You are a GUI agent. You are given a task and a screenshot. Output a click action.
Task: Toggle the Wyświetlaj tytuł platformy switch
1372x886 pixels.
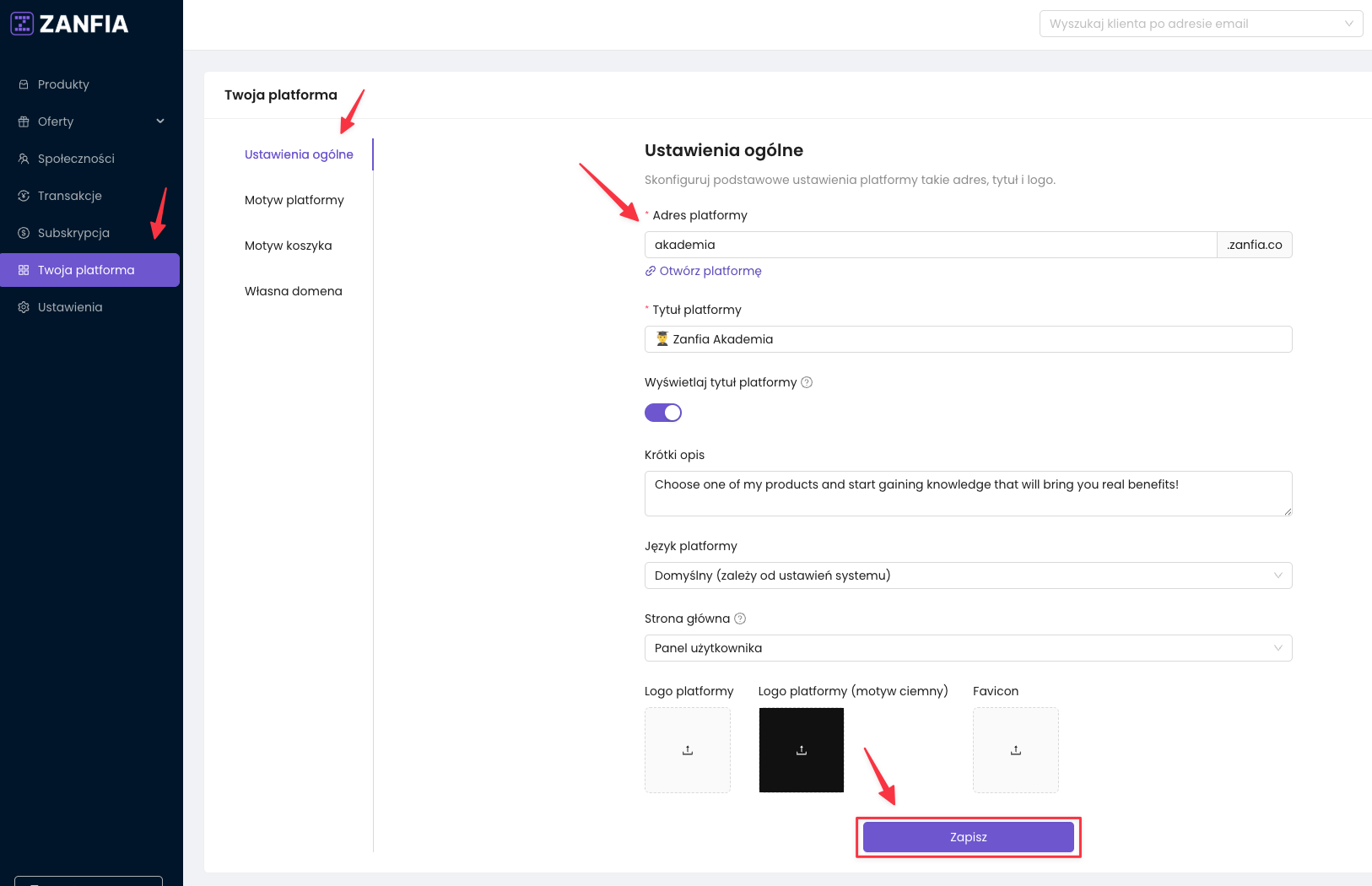point(663,413)
